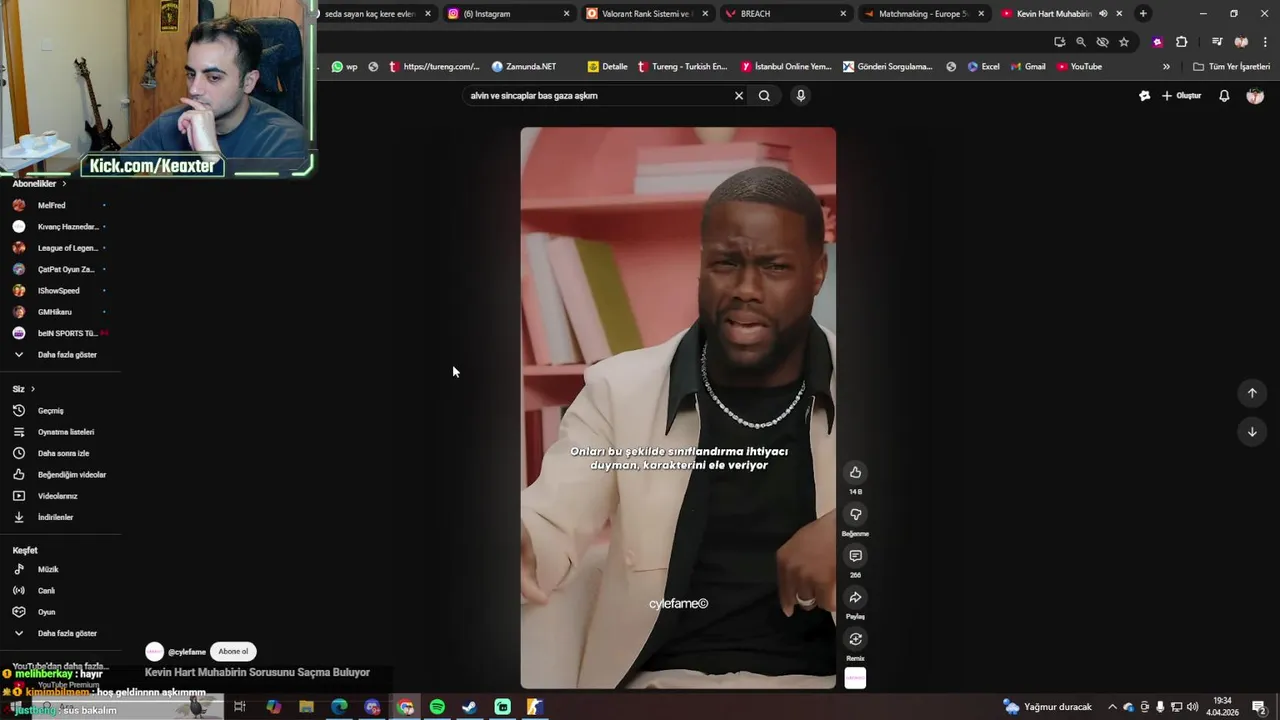1280x720 pixels.
Task: Open the Gmail bookmark
Action: (x=1028, y=67)
